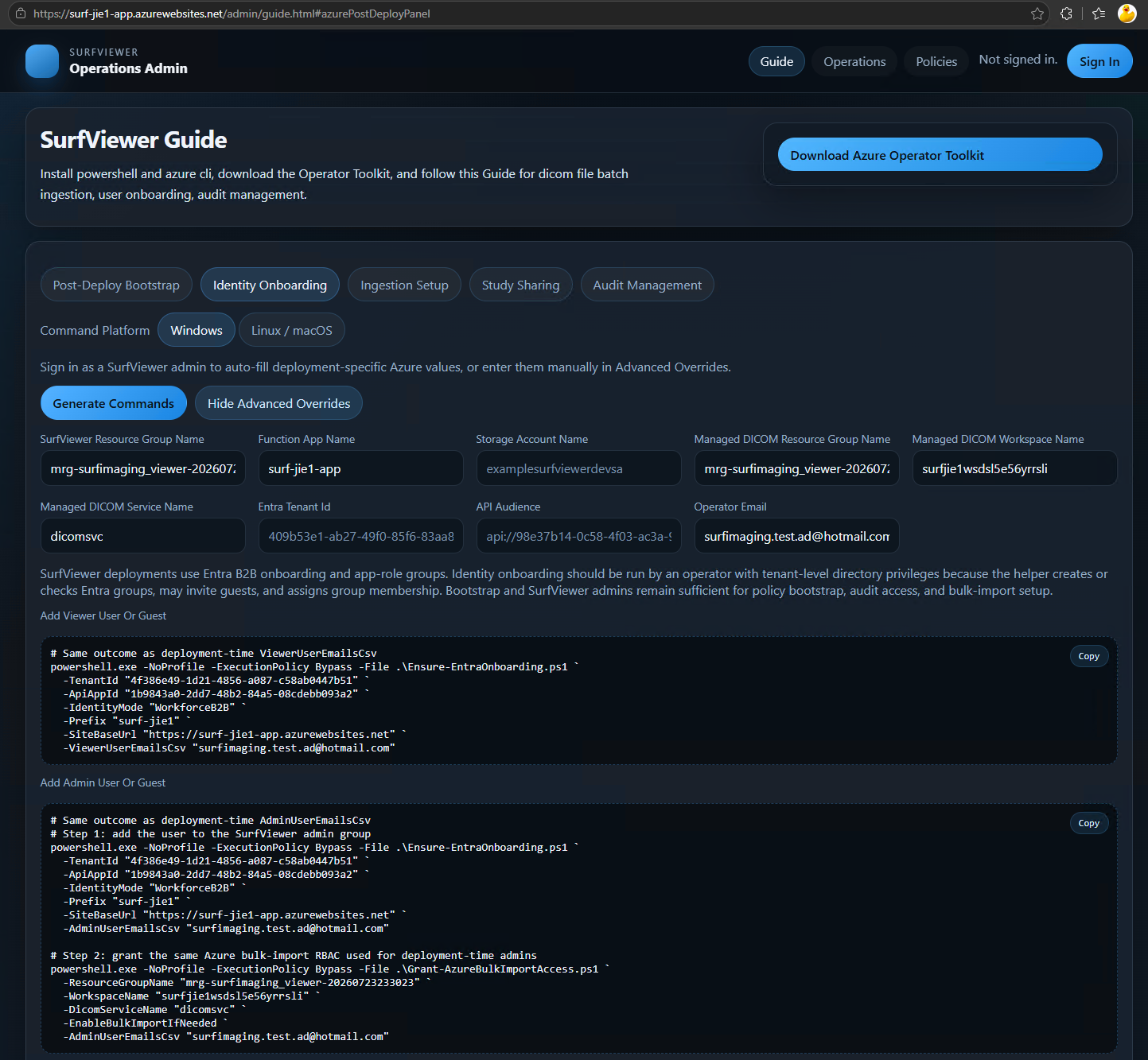Image resolution: width=1148 pixels, height=1060 pixels.
Task: Select Linux / macOS command platform
Action: 292,330
